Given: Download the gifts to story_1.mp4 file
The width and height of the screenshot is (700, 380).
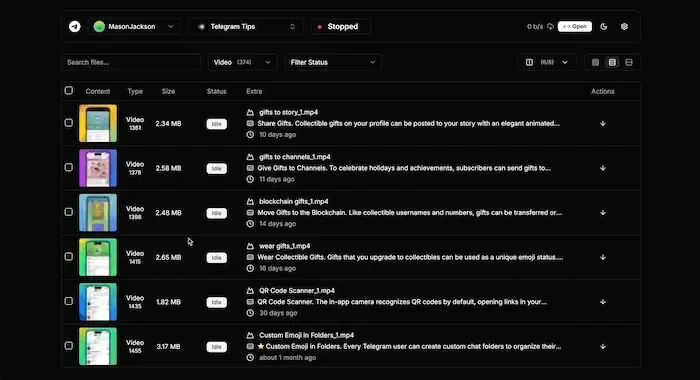Looking at the screenshot, I should [603, 124].
